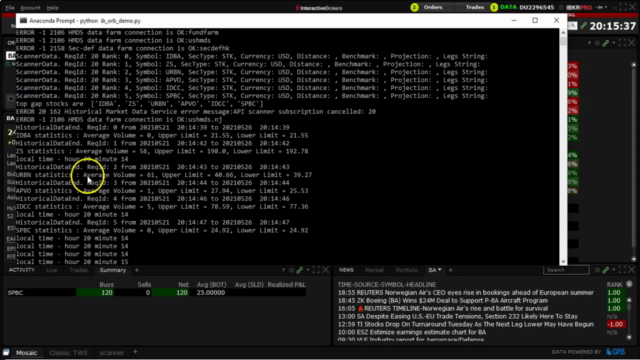Maximize the upper right panel
This screenshot has width=640, height=360.
pos(622,43)
